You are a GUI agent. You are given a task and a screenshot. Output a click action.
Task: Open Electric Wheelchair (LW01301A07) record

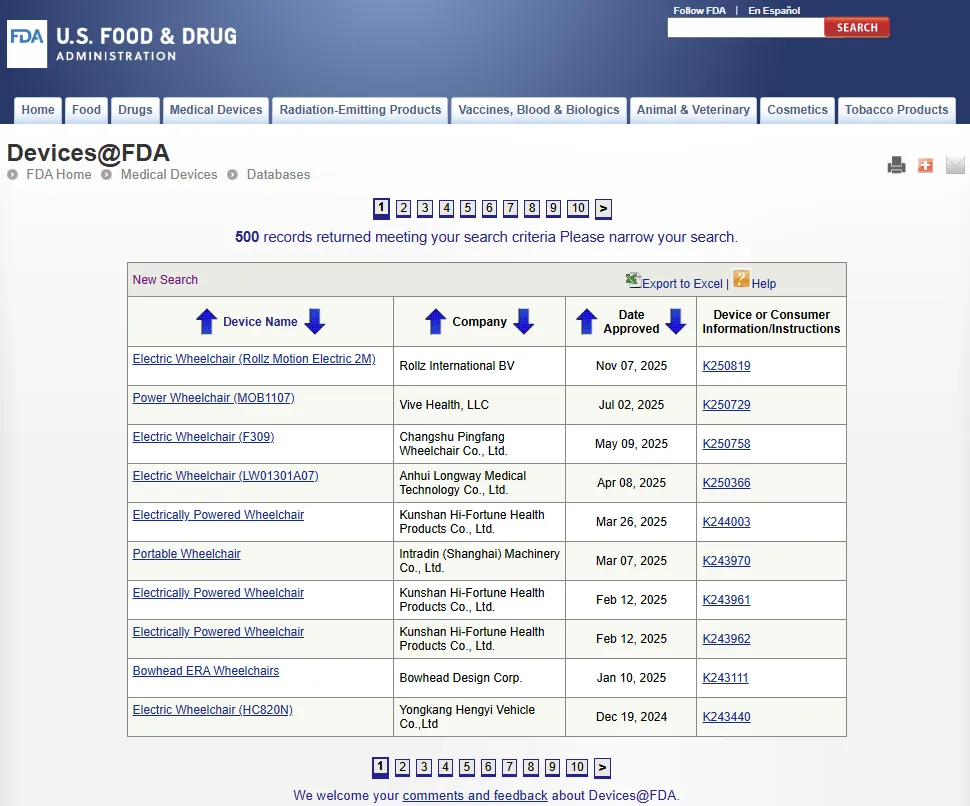coord(225,476)
